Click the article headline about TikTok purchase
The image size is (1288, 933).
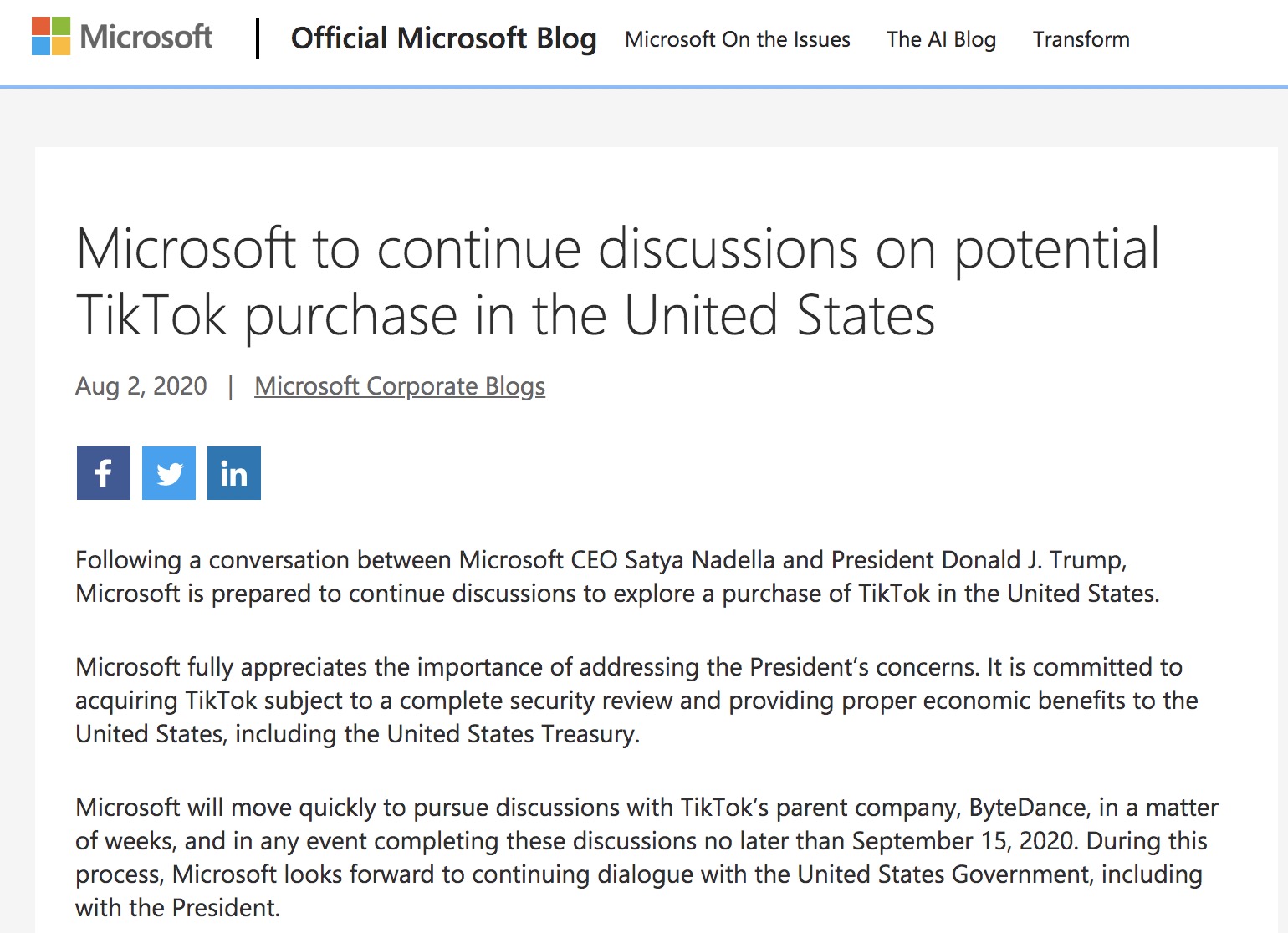tap(617, 282)
